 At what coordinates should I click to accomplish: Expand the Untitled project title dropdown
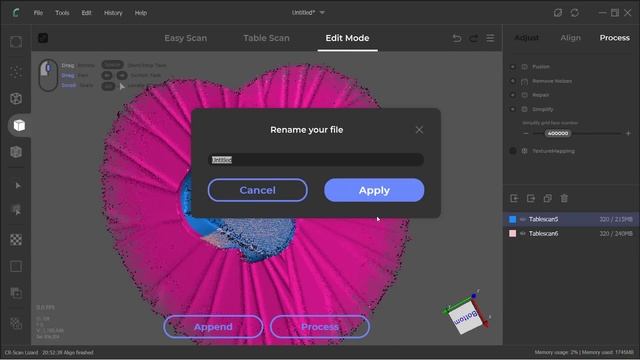322,13
